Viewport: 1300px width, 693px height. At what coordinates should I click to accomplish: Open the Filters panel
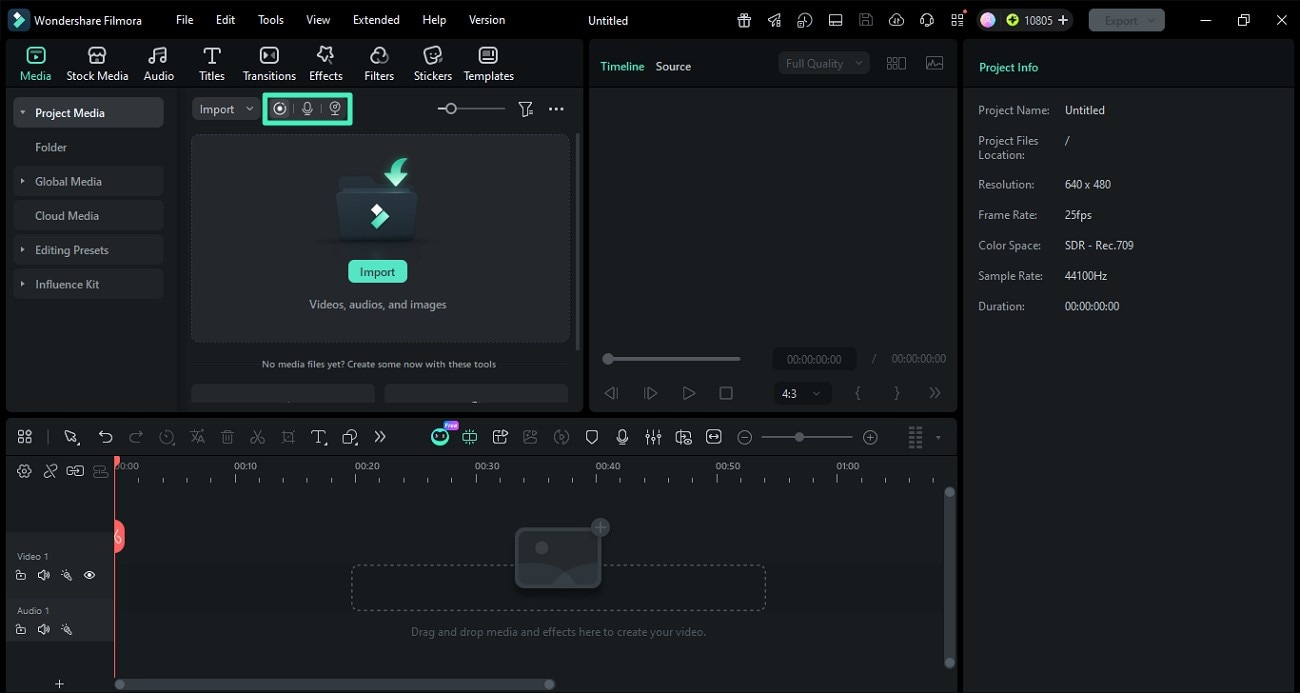click(379, 64)
